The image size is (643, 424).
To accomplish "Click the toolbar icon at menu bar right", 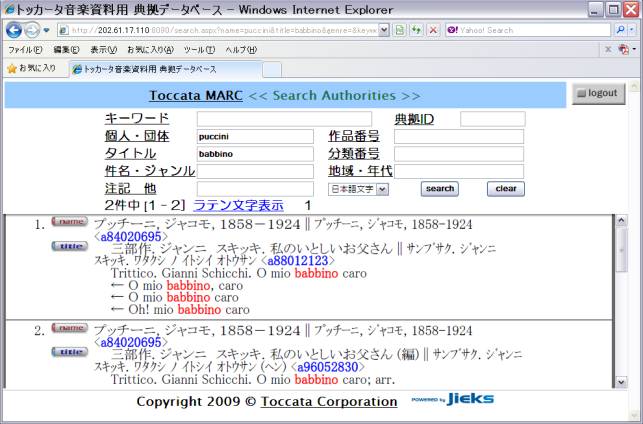I will (x=624, y=50).
